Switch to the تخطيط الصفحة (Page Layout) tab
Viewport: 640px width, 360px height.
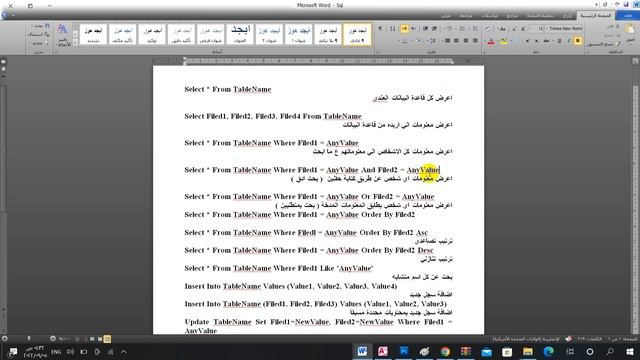tap(540, 16)
